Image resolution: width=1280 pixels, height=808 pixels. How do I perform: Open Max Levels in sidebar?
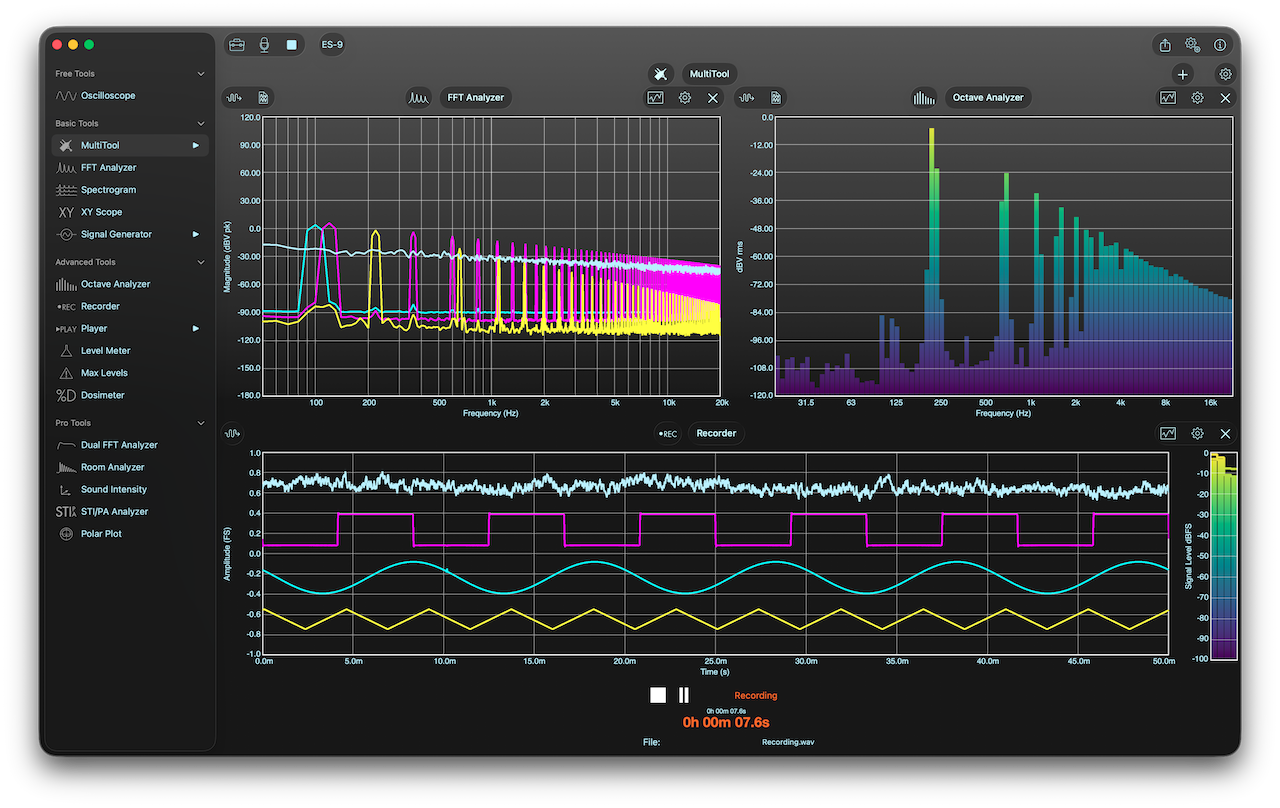(130, 373)
